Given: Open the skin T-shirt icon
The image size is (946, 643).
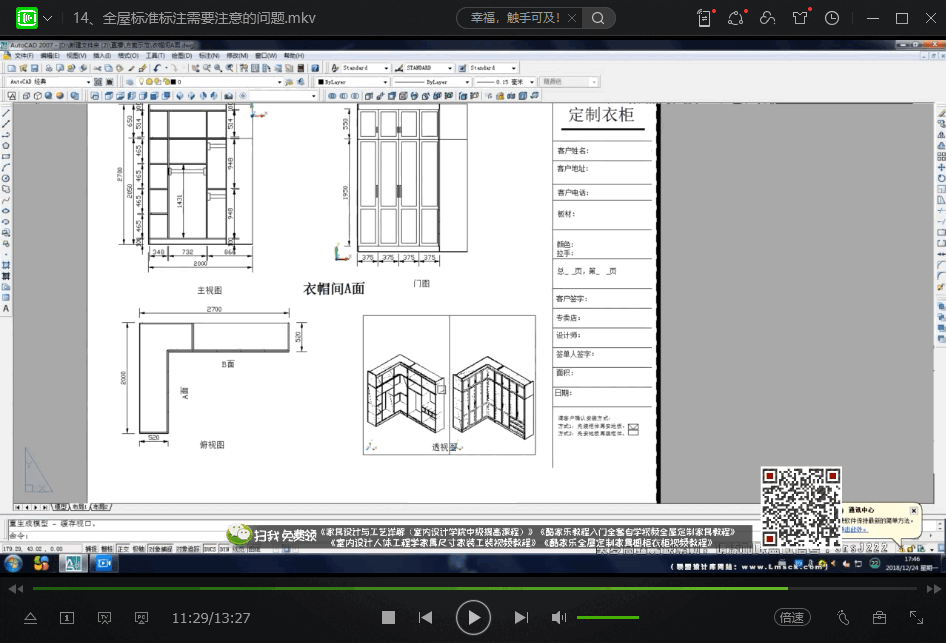Looking at the screenshot, I should [800, 18].
